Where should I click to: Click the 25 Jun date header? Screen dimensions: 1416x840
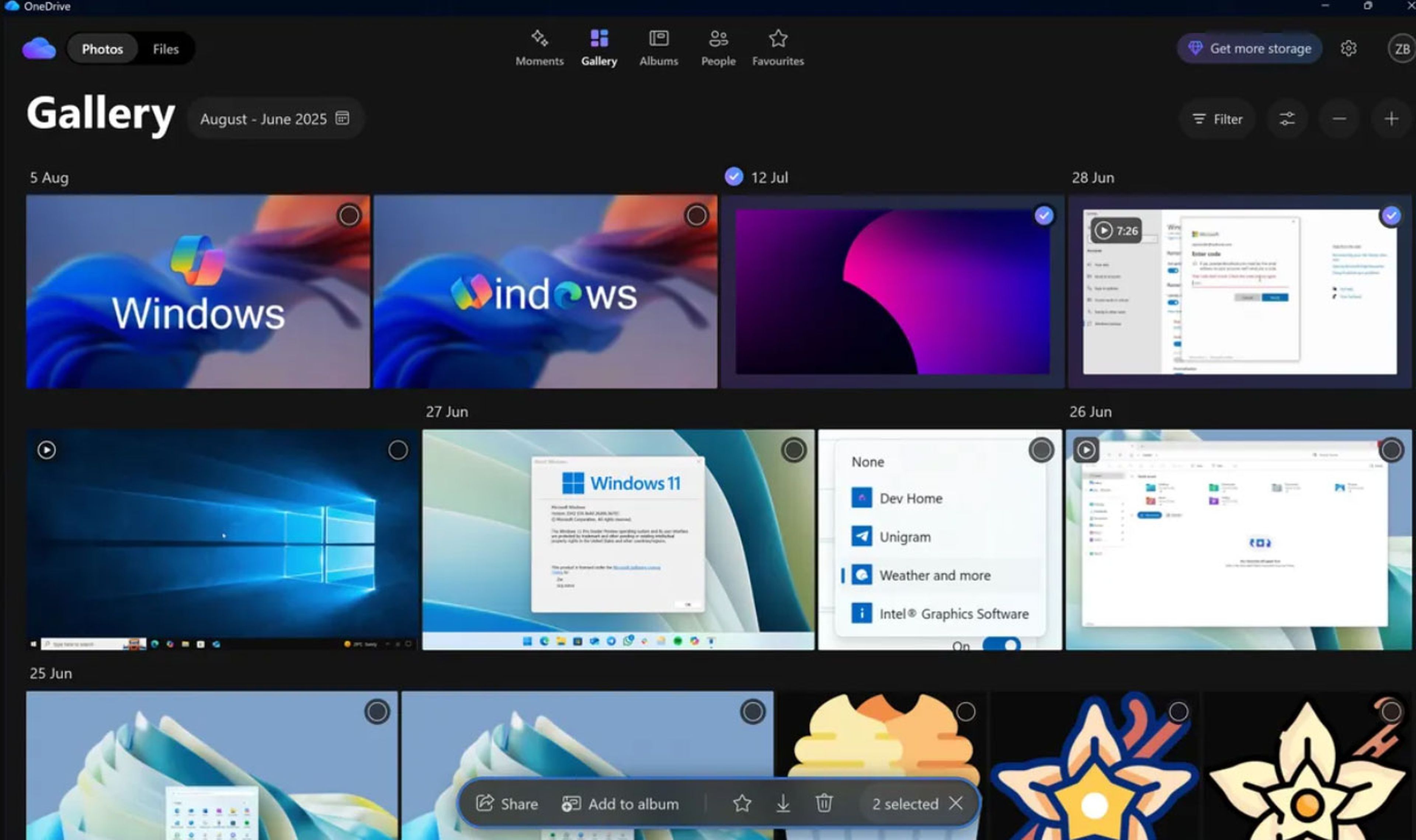point(51,673)
